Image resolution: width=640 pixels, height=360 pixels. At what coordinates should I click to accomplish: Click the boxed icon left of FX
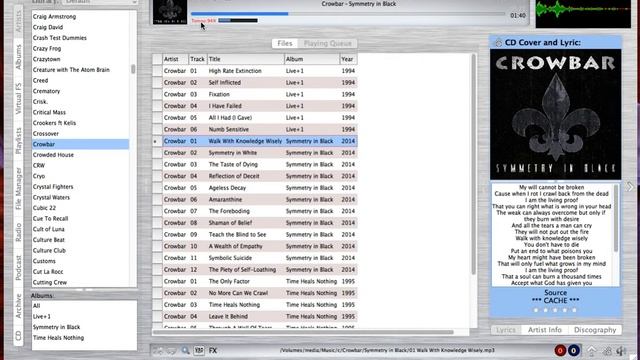tap(199, 351)
